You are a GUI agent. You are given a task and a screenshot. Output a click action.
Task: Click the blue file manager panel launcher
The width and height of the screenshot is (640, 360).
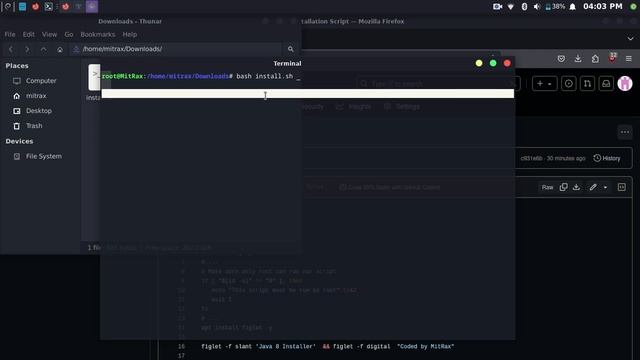22,7
